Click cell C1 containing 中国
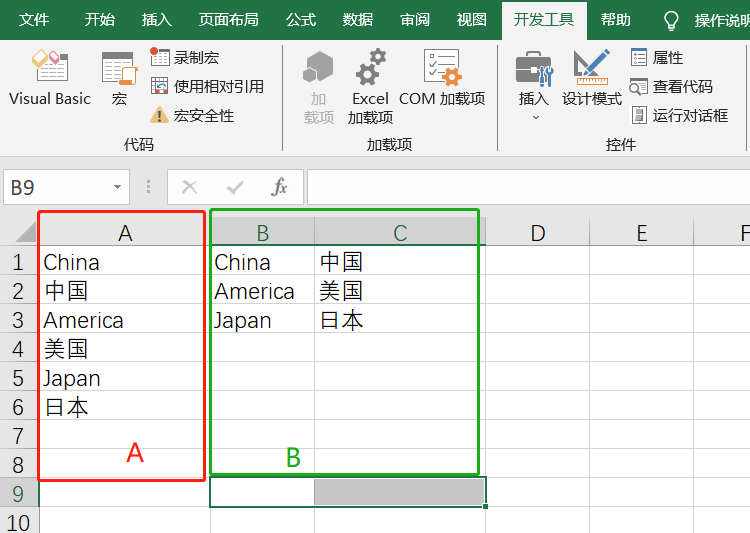 (400, 261)
